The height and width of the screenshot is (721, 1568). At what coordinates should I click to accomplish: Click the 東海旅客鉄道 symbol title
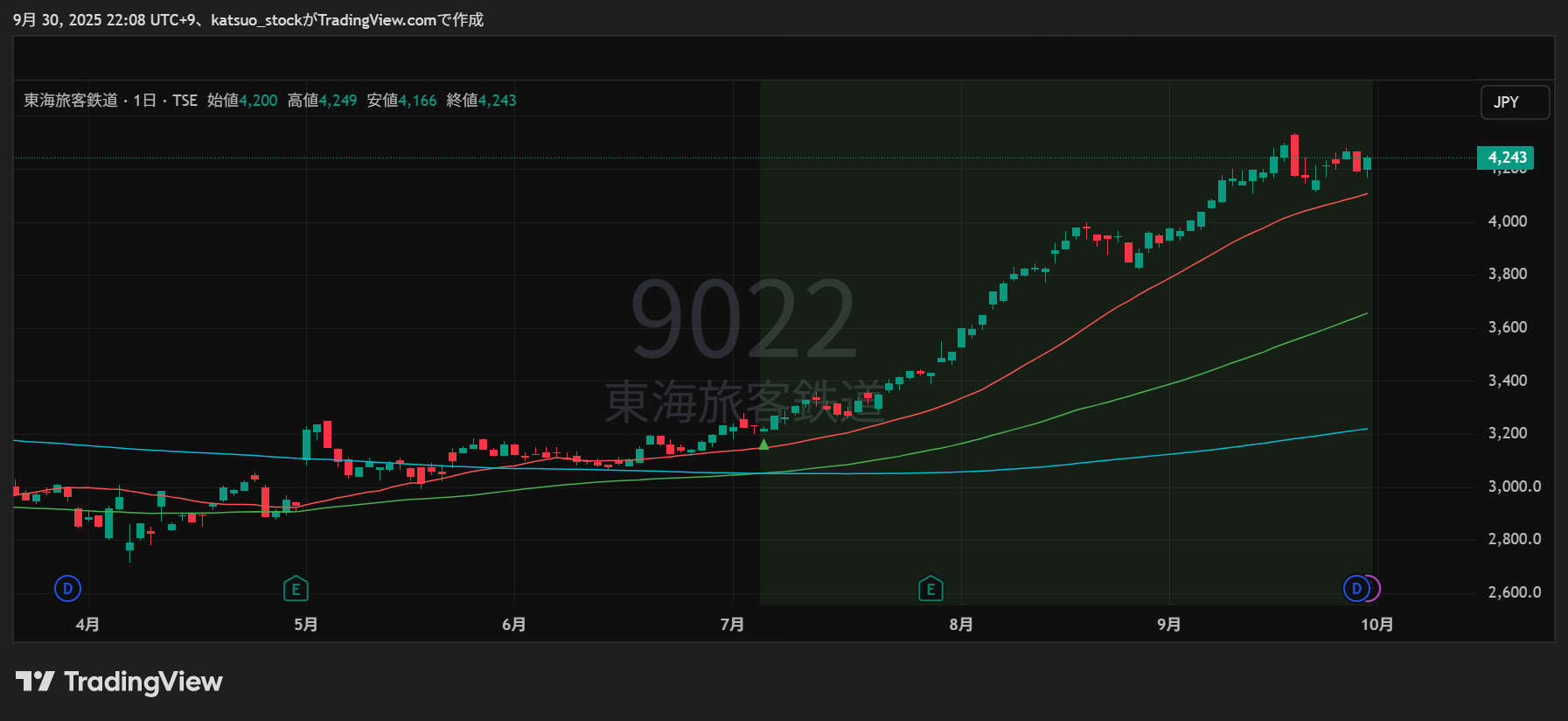point(71,101)
